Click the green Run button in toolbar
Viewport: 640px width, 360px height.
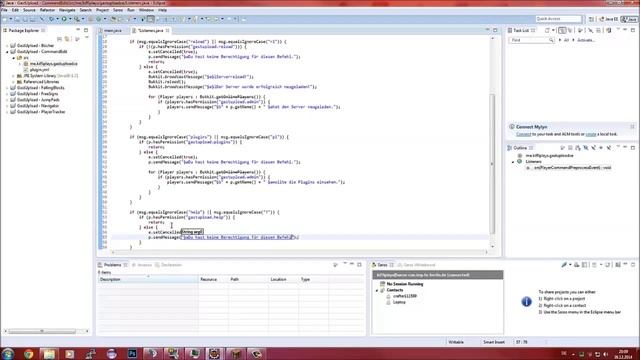[64, 19]
